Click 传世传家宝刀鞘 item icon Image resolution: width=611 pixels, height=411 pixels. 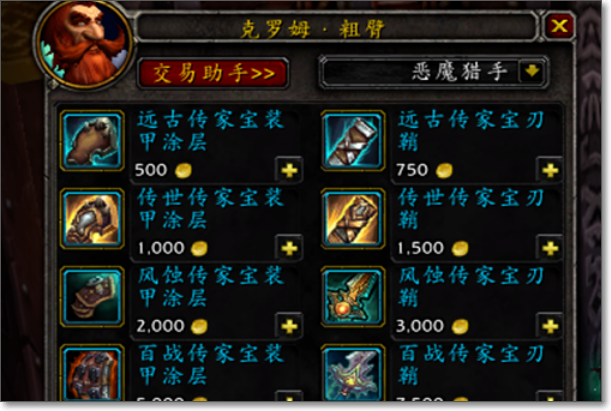pyautogui.click(x=353, y=219)
